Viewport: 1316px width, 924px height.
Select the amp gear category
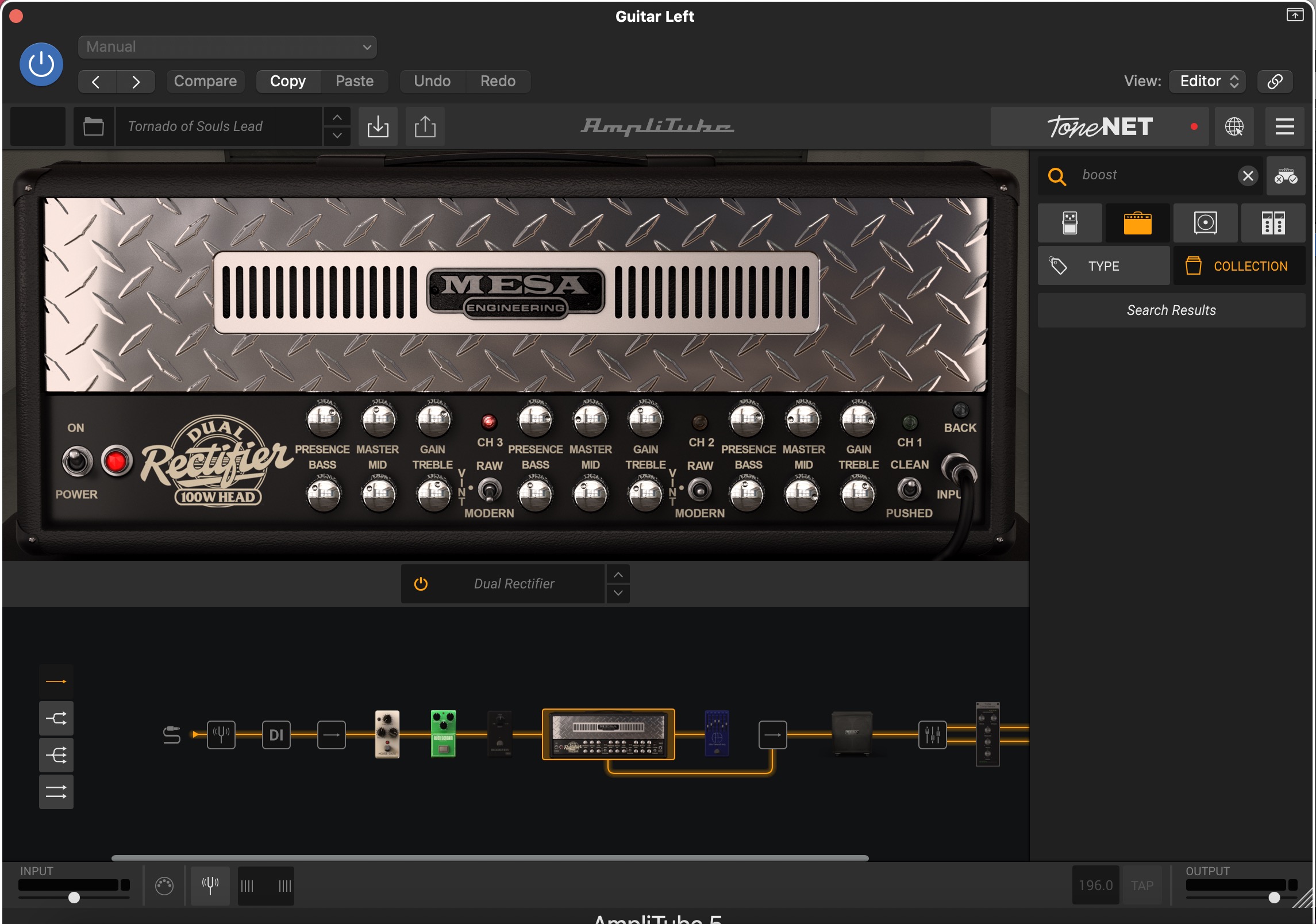pyautogui.click(x=1138, y=223)
